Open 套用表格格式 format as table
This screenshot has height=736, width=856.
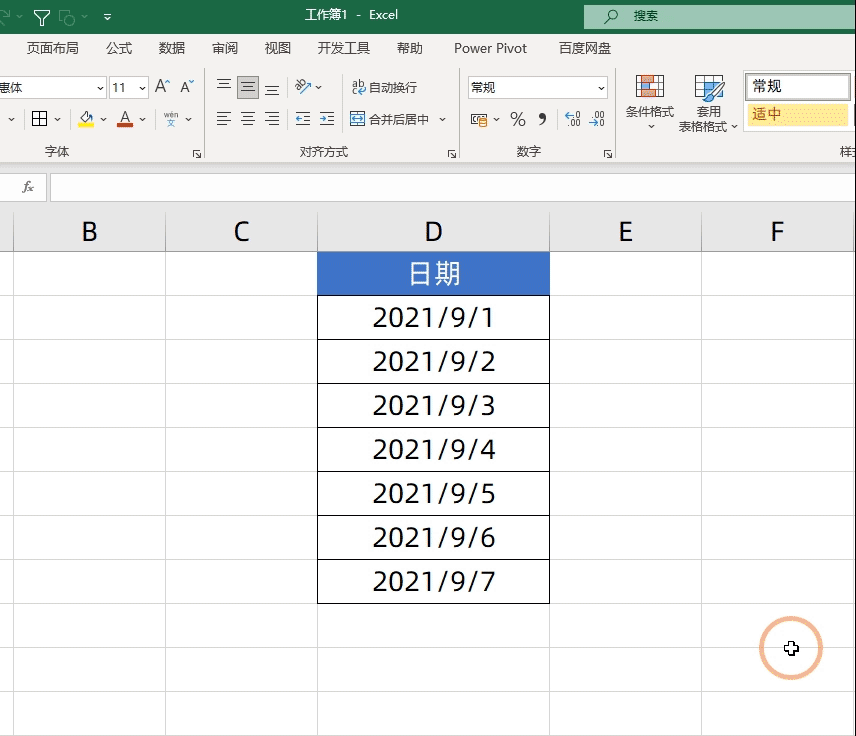coord(708,104)
